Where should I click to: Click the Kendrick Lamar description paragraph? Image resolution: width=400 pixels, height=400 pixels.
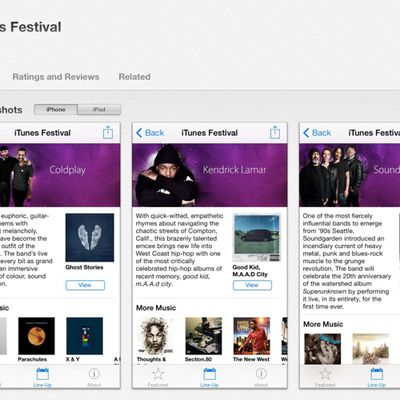[179, 250]
